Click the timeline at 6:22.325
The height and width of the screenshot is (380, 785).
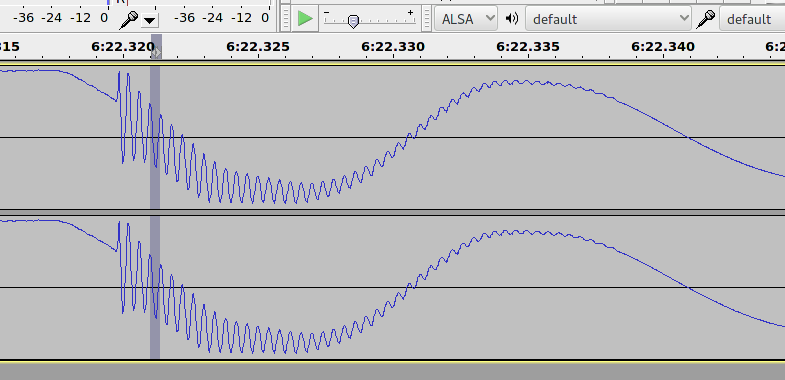point(258,47)
